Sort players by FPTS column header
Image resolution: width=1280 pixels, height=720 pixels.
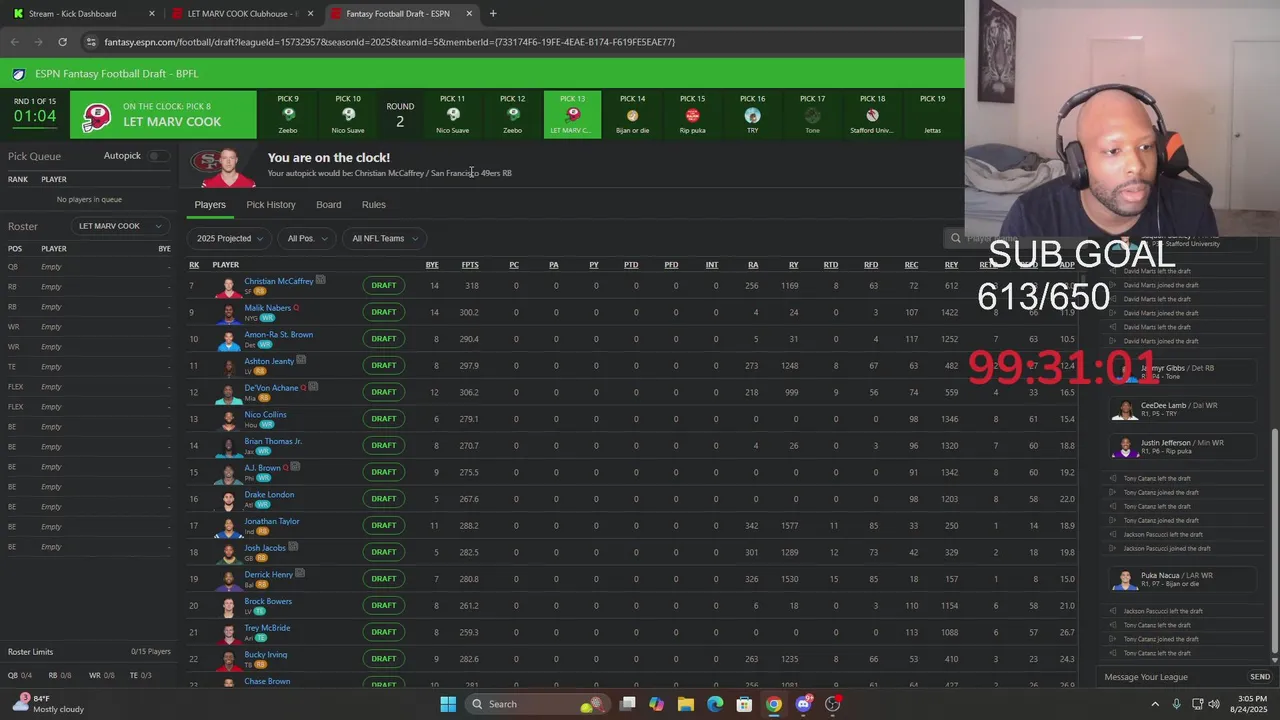tap(470, 265)
